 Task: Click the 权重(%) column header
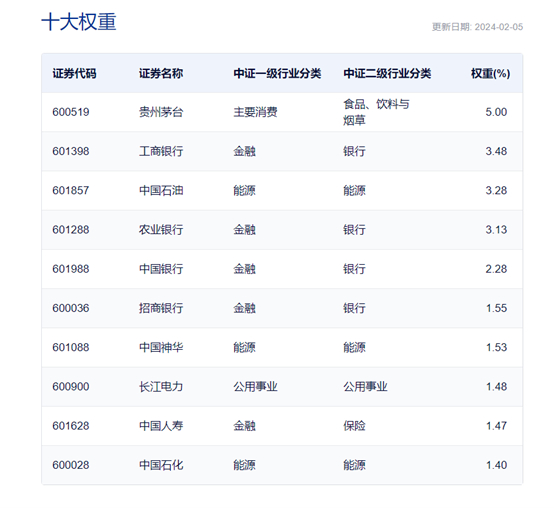coord(490,73)
